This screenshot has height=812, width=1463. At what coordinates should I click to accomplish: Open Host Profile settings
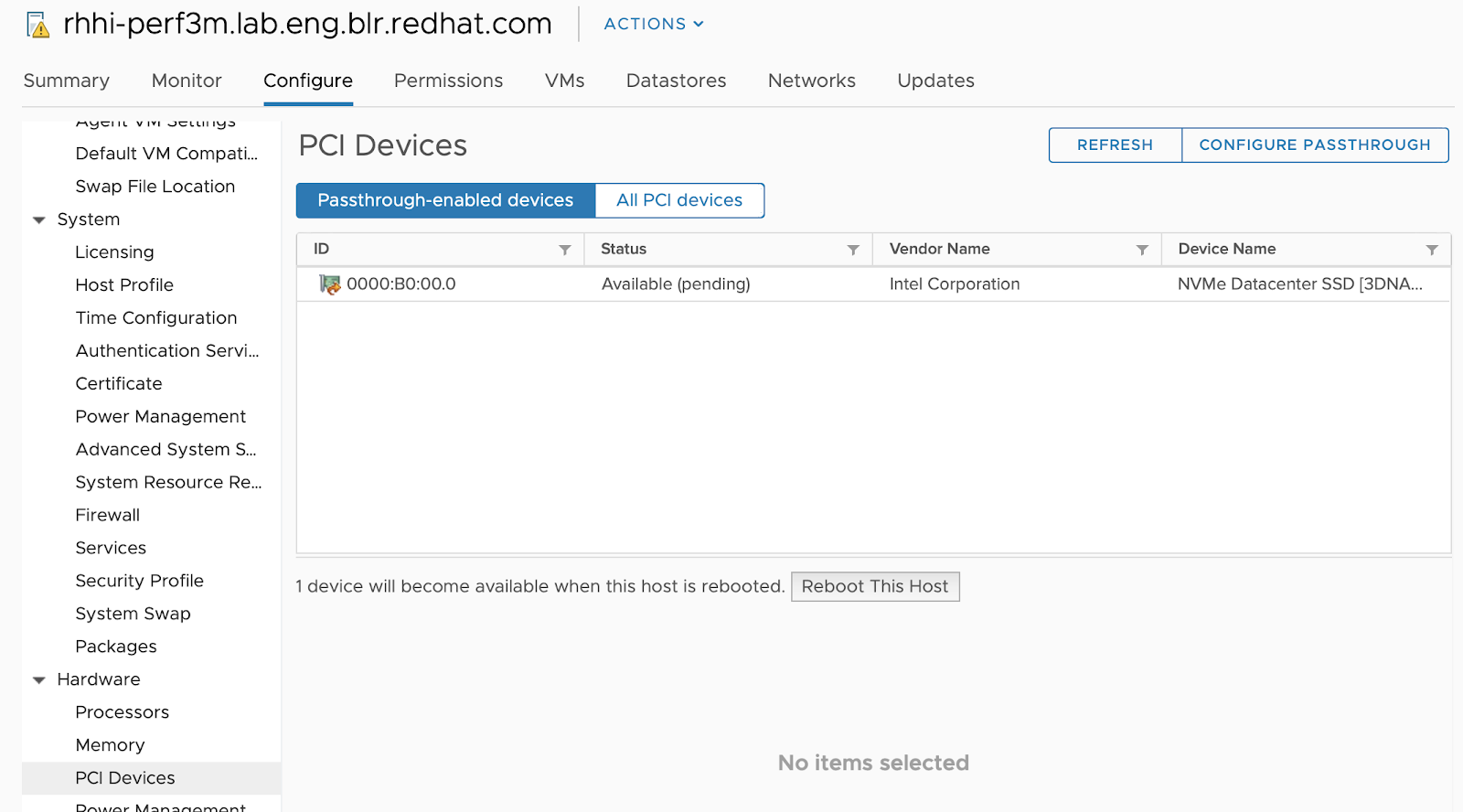click(124, 285)
